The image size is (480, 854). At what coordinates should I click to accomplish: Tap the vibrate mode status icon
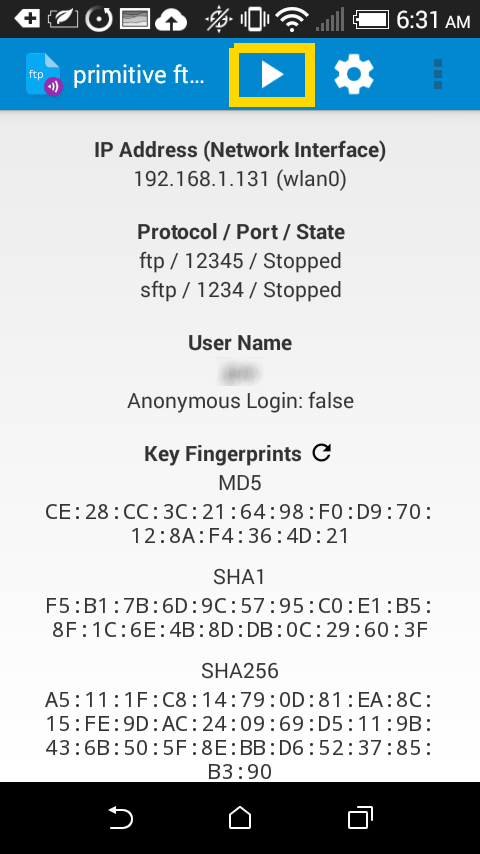(254, 20)
